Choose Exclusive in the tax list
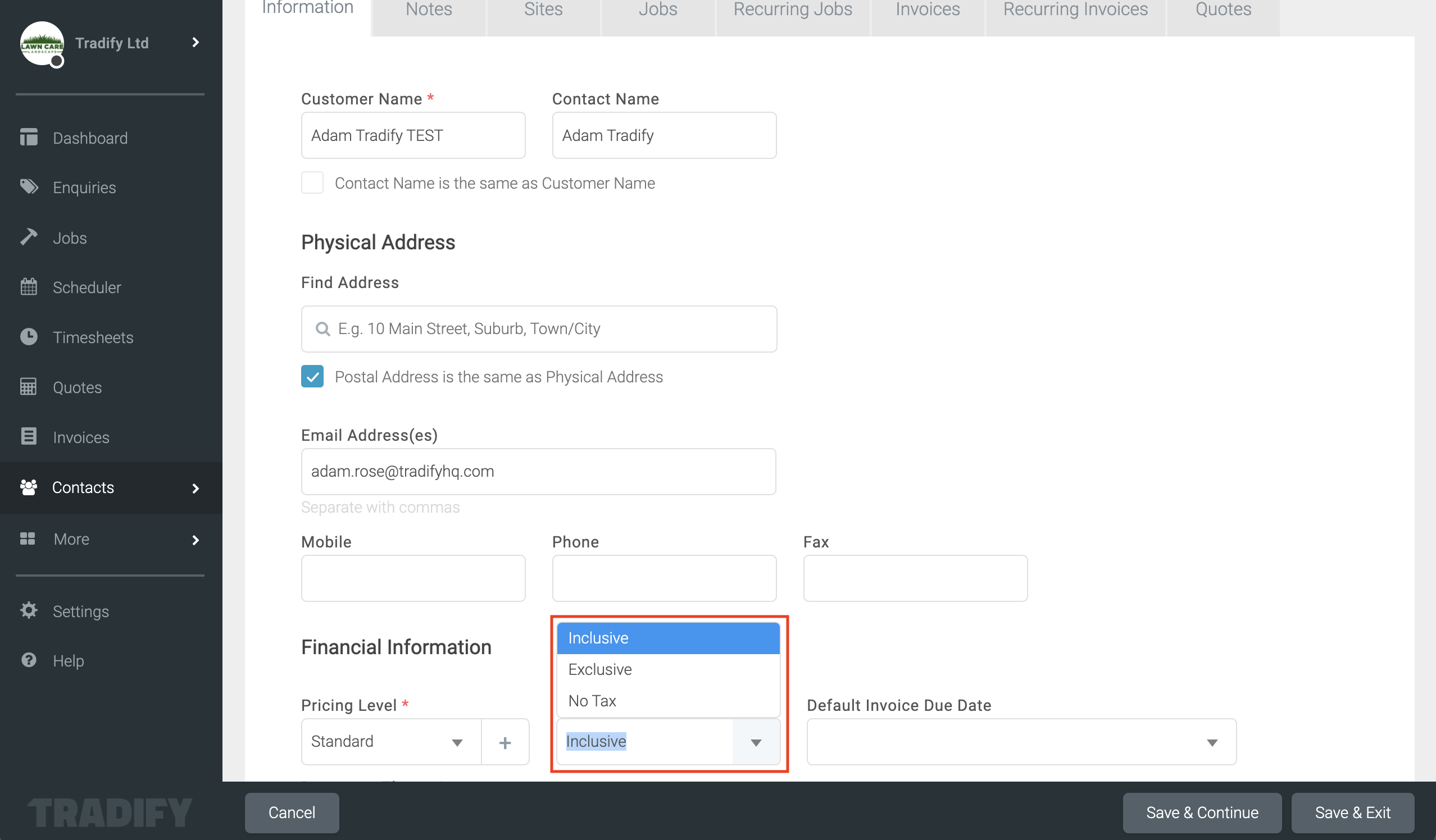 (669, 670)
